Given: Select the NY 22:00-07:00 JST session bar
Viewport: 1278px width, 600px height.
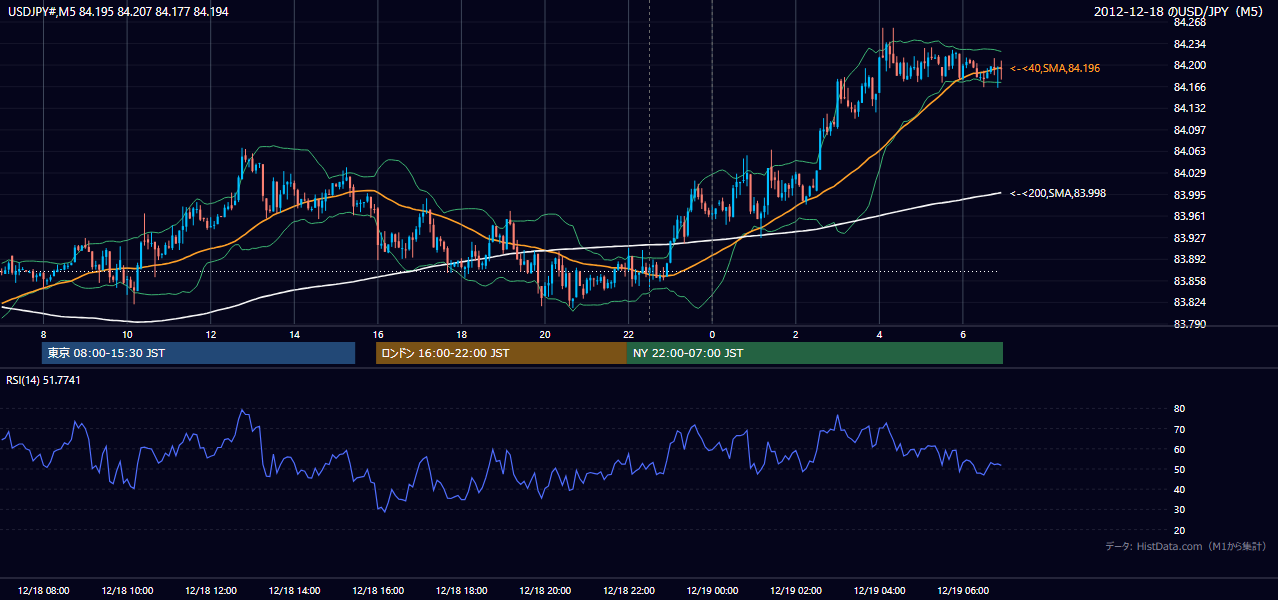Looking at the screenshot, I should coord(815,353).
